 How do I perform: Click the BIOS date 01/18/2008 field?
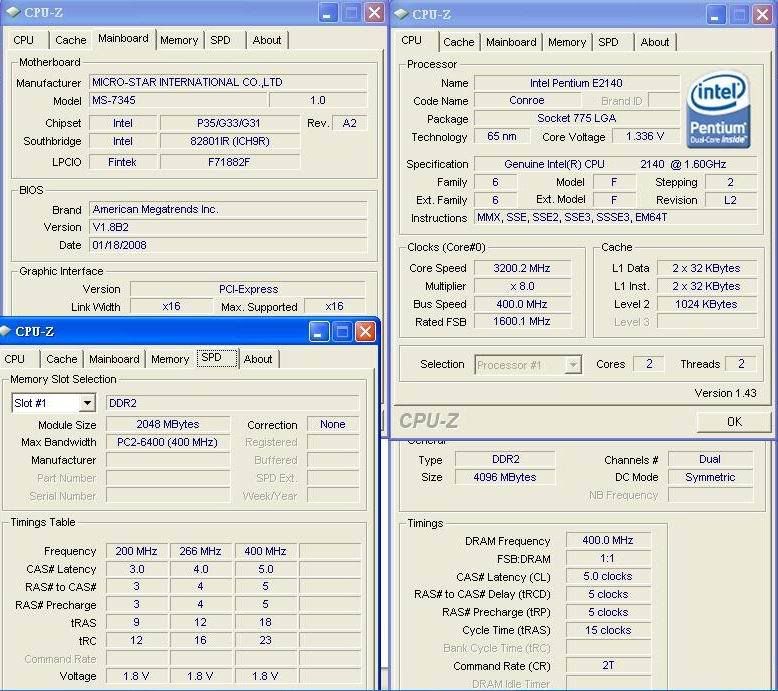point(228,245)
